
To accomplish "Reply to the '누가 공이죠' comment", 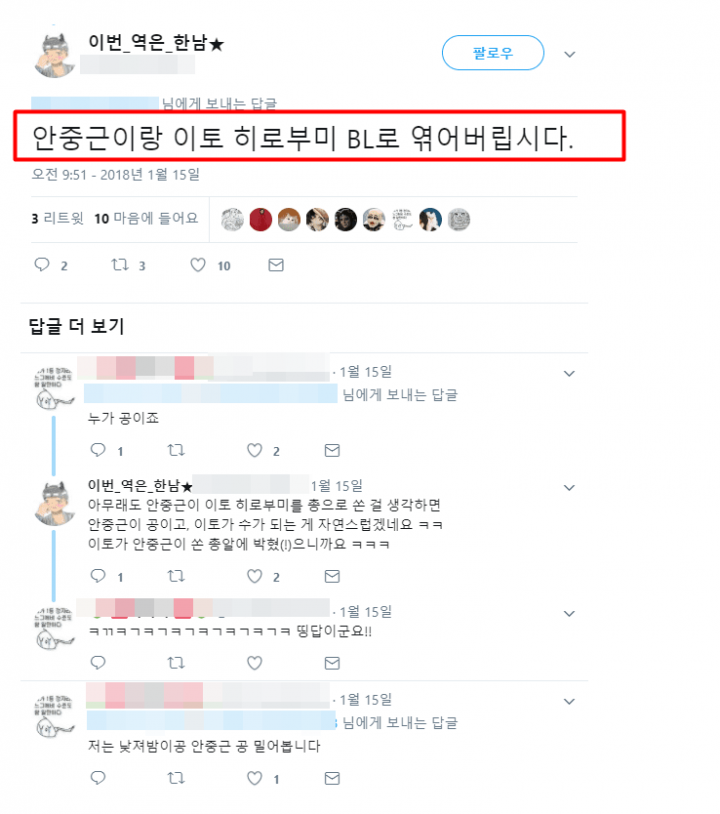I will coord(98,450).
